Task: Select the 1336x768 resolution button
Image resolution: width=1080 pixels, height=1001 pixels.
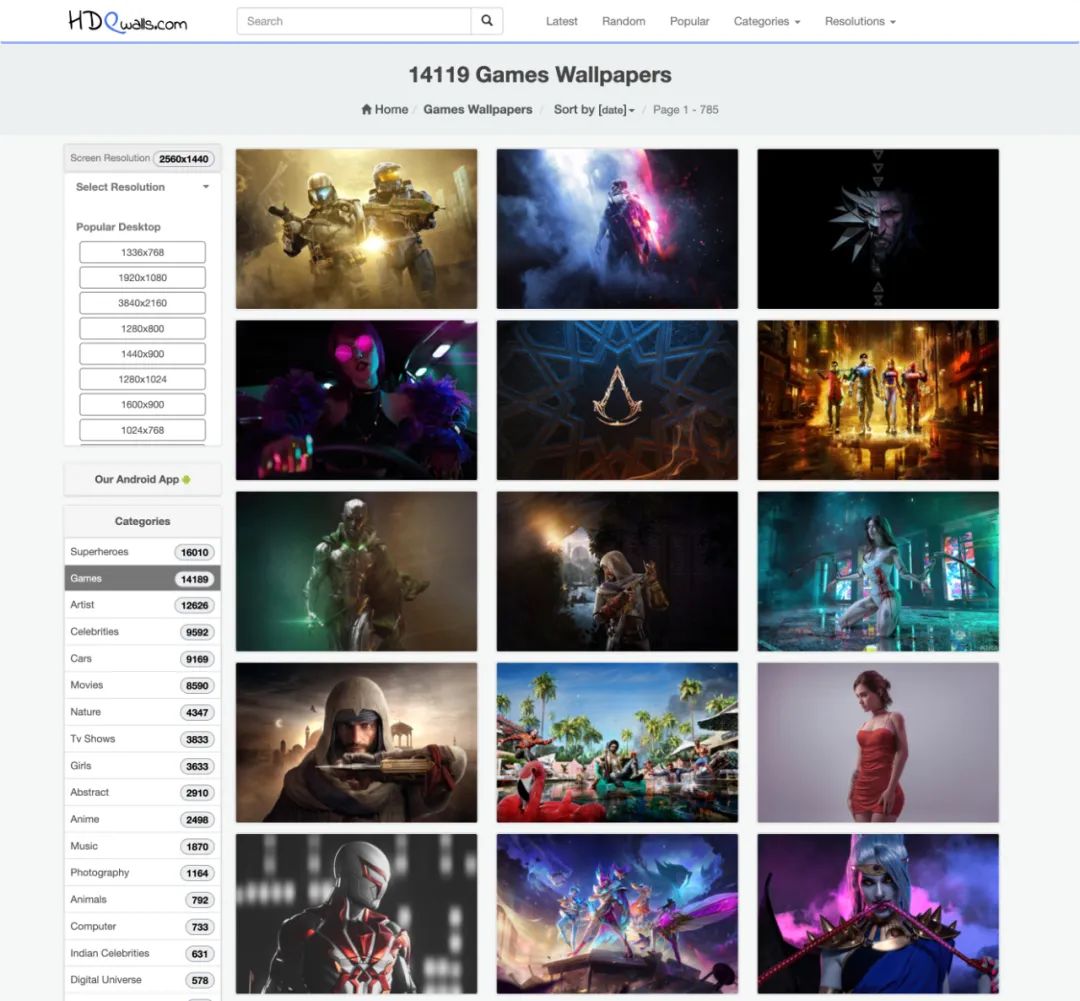Action: [143, 252]
